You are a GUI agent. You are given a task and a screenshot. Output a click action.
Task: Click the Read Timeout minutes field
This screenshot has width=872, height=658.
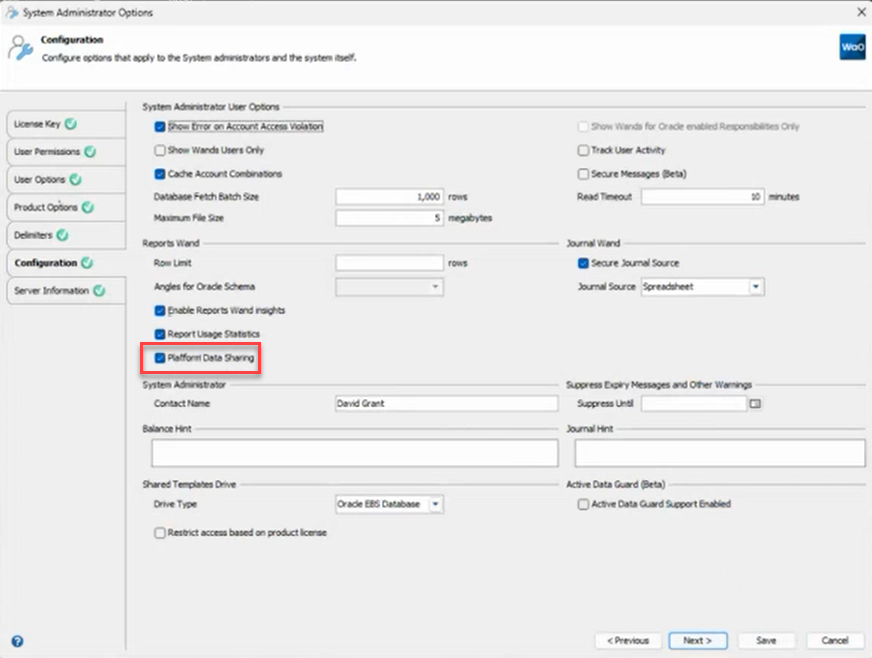(702, 196)
